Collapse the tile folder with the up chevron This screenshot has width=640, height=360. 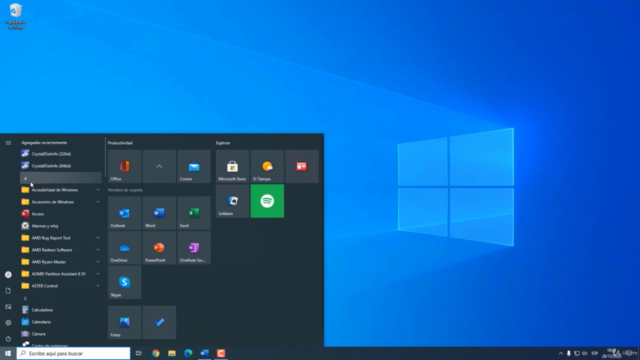[x=159, y=166]
